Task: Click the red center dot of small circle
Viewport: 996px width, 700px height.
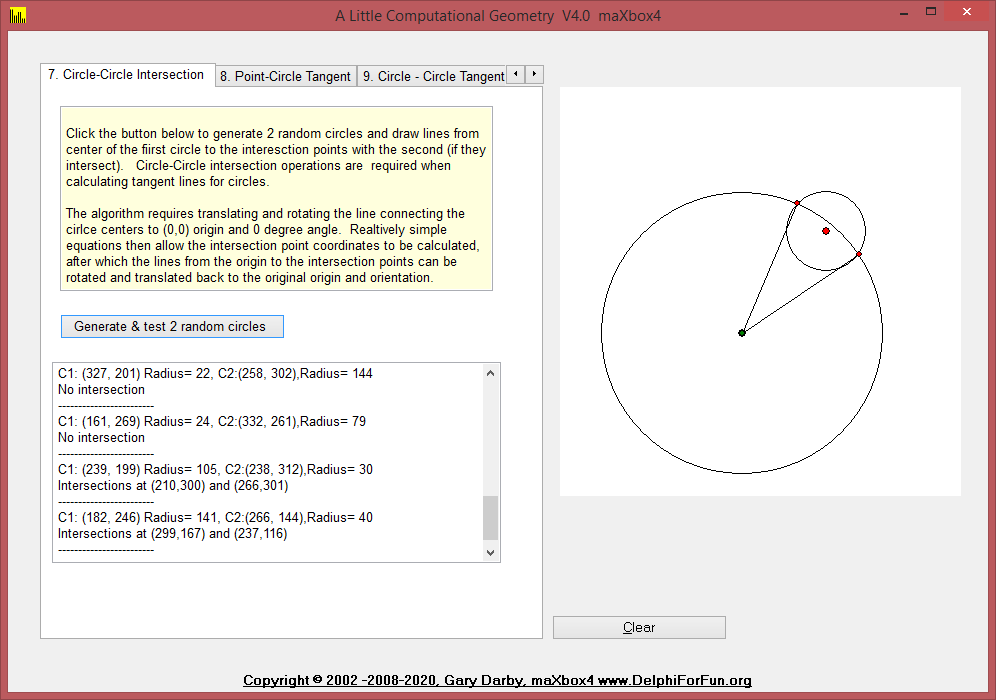Action: (x=826, y=231)
